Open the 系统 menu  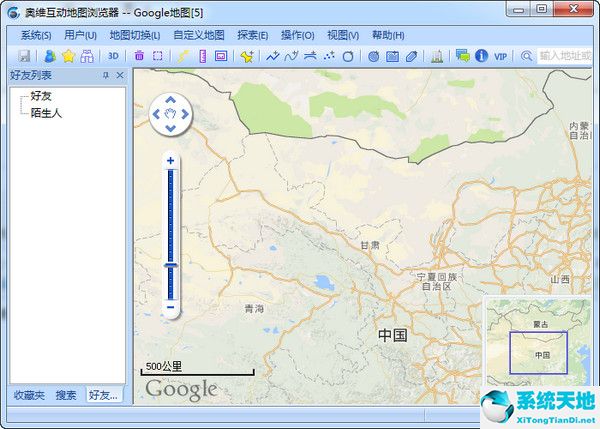point(36,35)
